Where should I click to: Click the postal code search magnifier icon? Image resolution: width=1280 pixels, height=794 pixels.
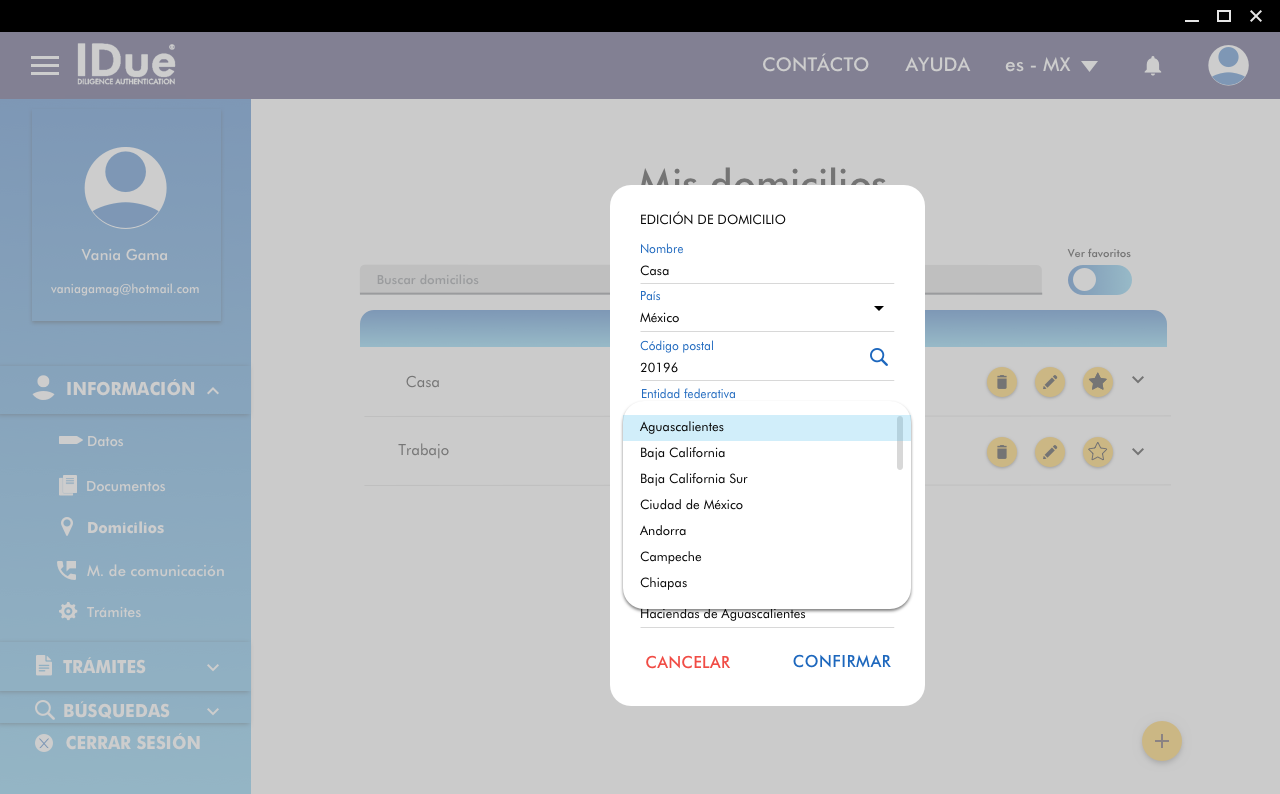(x=878, y=357)
